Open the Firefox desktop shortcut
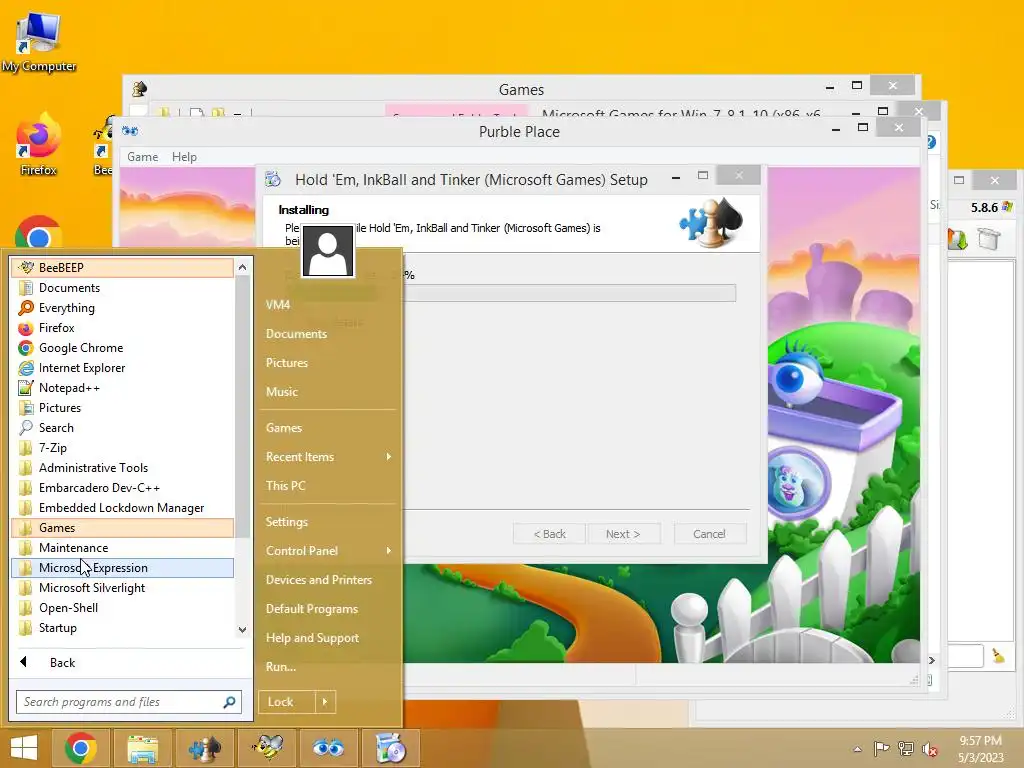The height and width of the screenshot is (768, 1024). (x=39, y=145)
